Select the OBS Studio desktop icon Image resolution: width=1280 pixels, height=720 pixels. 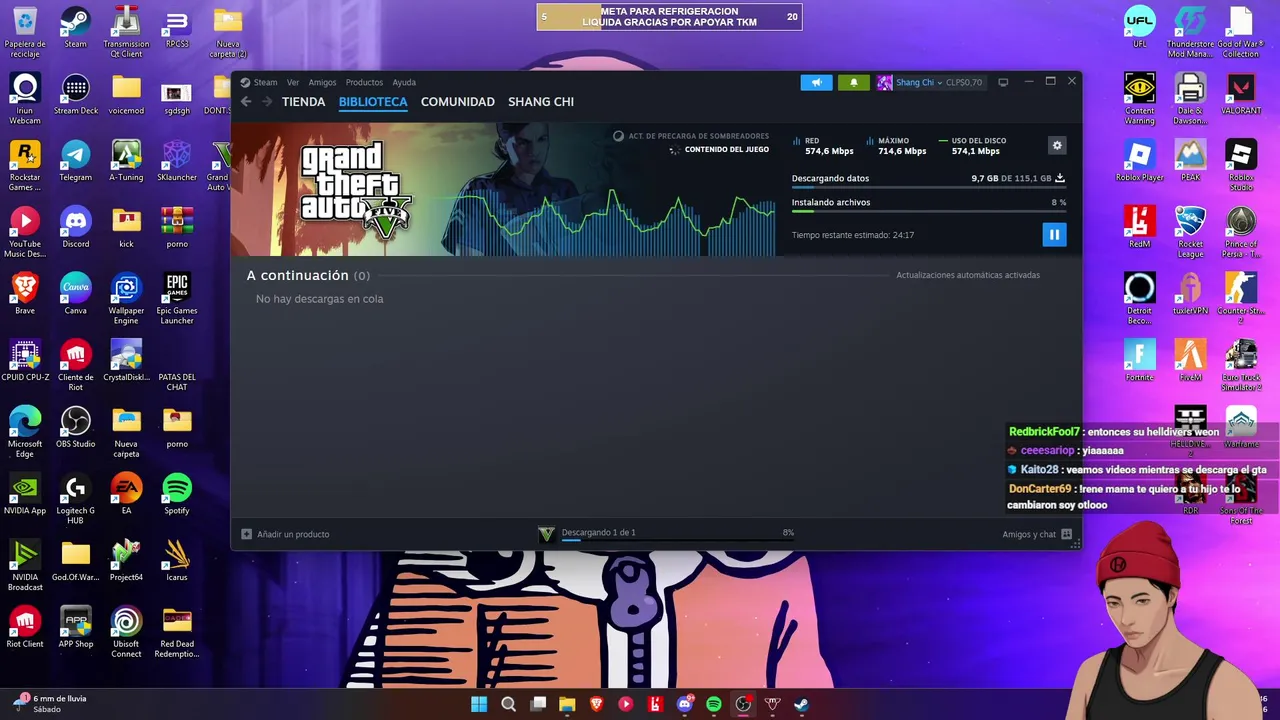pyautogui.click(x=75, y=428)
